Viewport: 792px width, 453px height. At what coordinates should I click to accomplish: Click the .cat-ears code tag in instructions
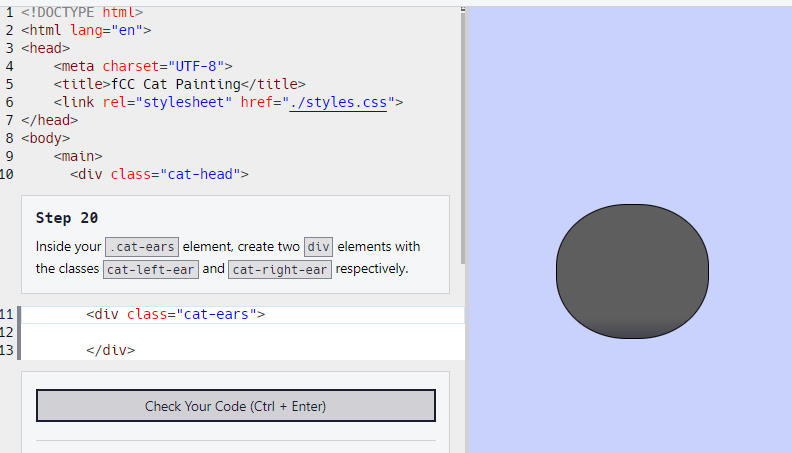142,247
